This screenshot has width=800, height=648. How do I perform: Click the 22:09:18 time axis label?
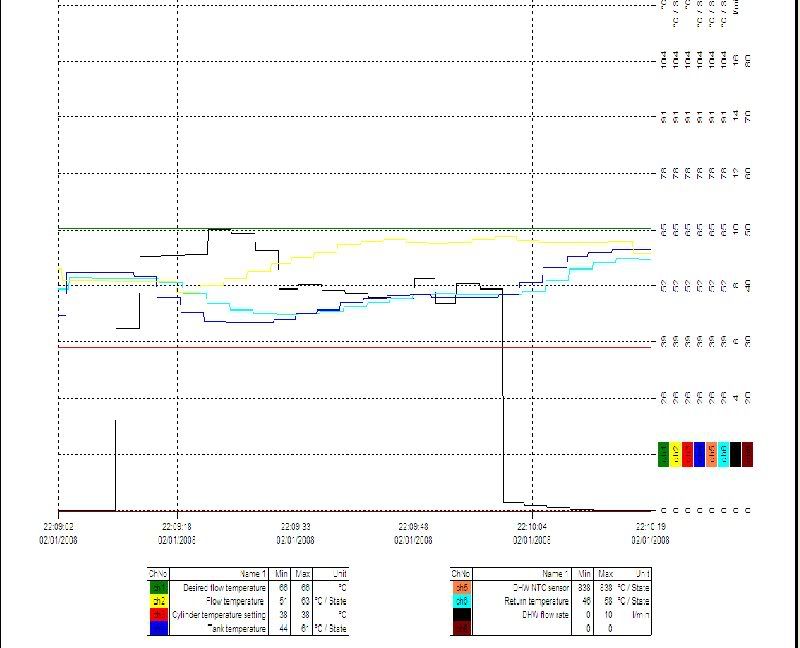177,526
